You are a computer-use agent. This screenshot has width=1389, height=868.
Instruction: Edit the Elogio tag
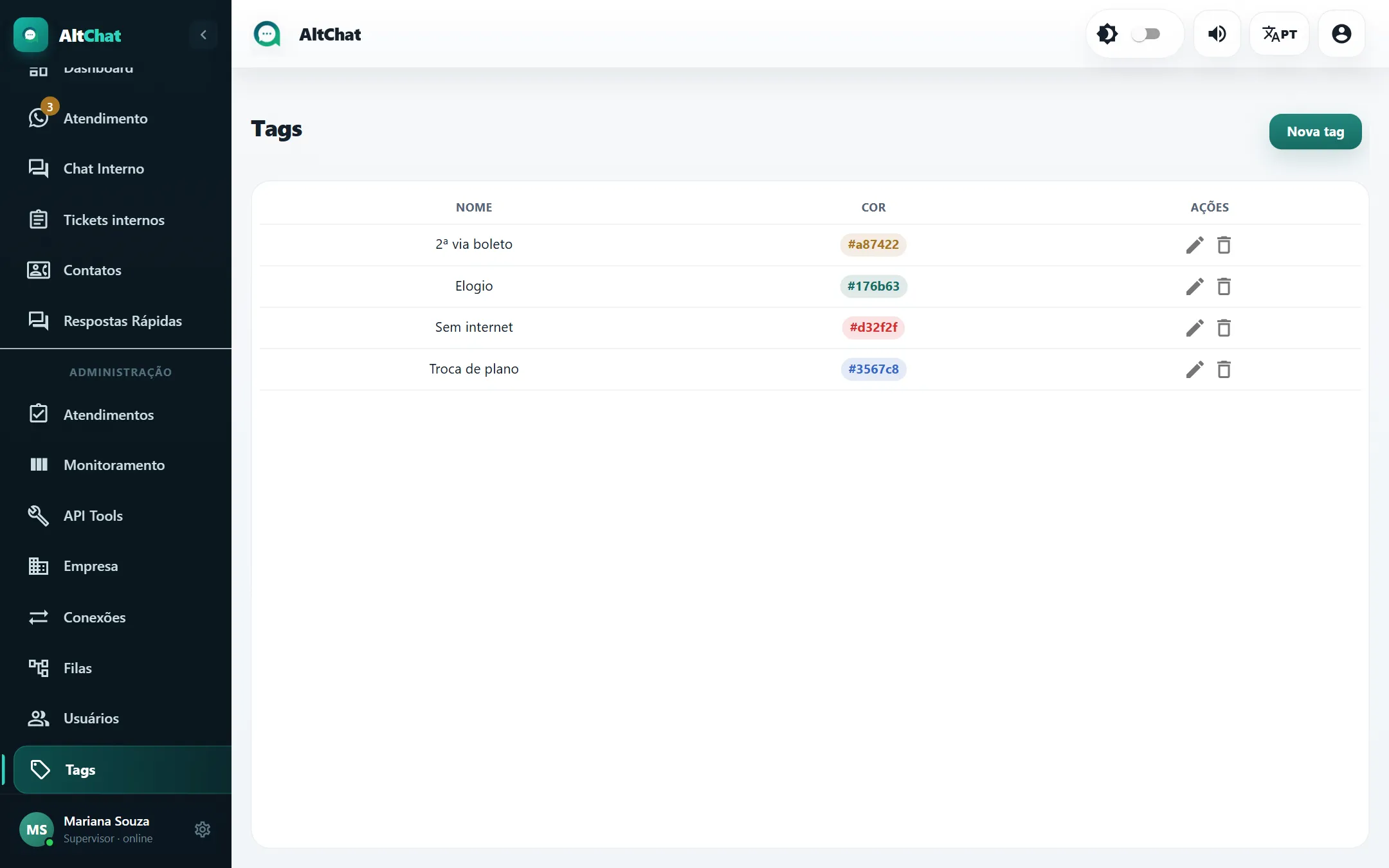[1195, 287]
